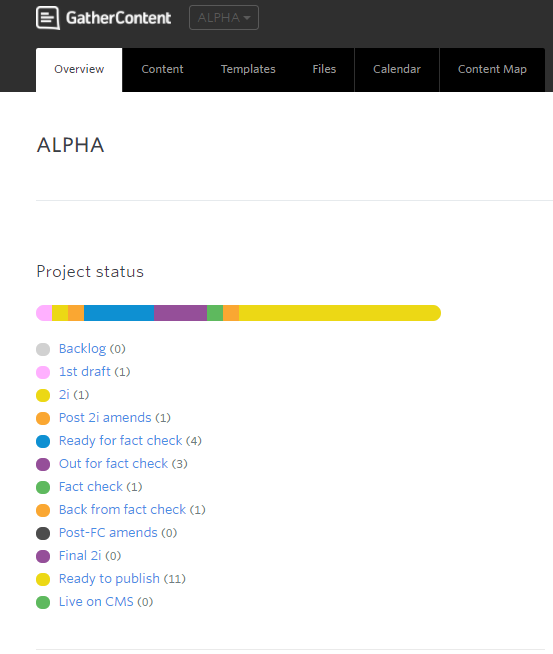This screenshot has height=654, width=553.
Task: View the Content Map tab
Action: point(492,69)
